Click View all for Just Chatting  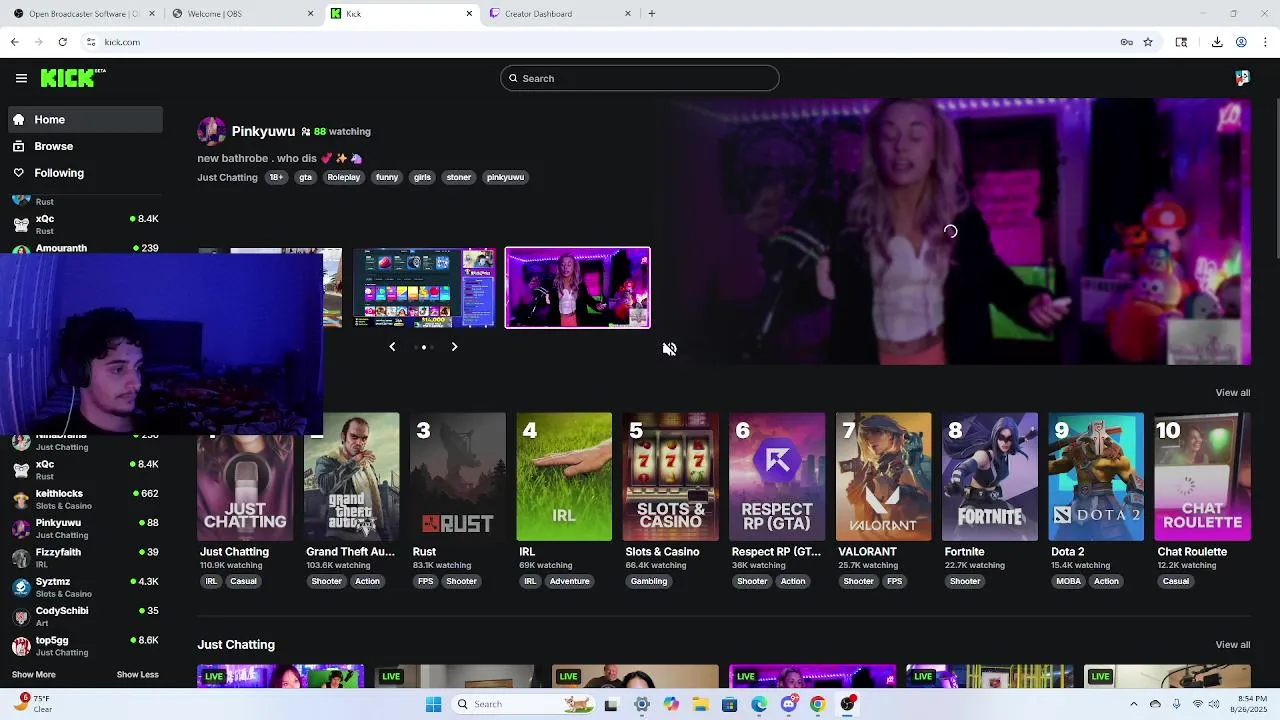click(1232, 645)
